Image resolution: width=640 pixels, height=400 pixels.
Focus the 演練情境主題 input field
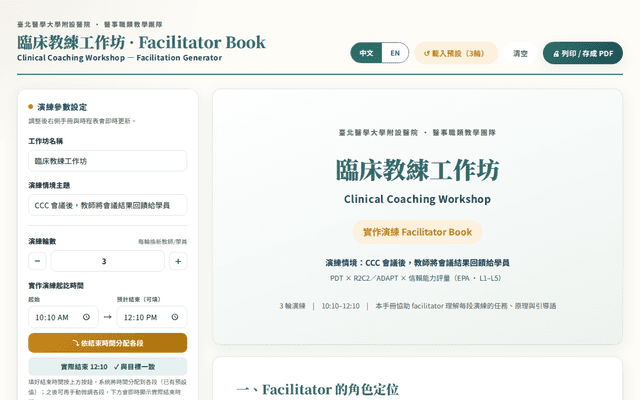click(x=107, y=205)
